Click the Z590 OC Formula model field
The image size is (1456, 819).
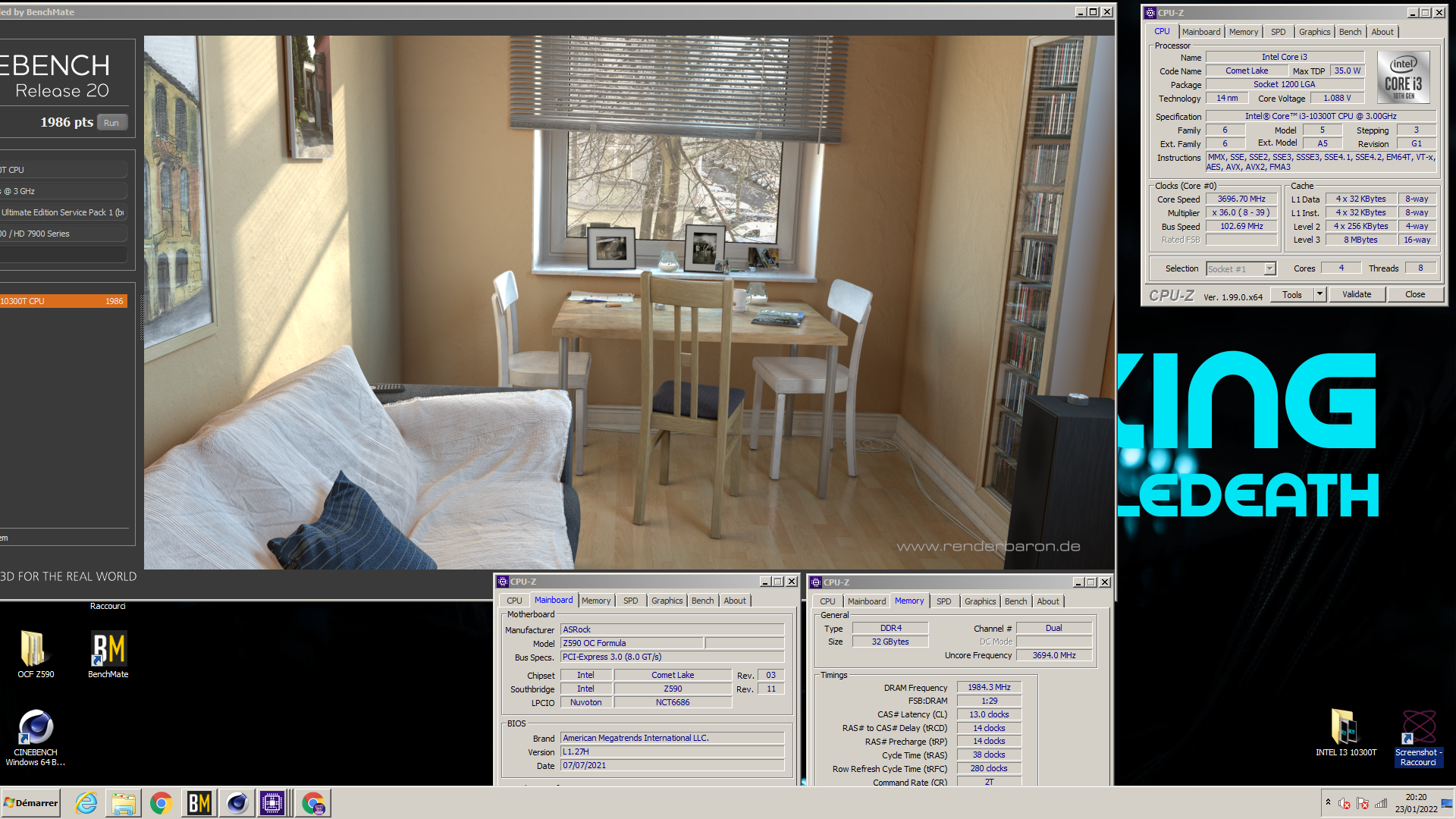(x=632, y=643)
